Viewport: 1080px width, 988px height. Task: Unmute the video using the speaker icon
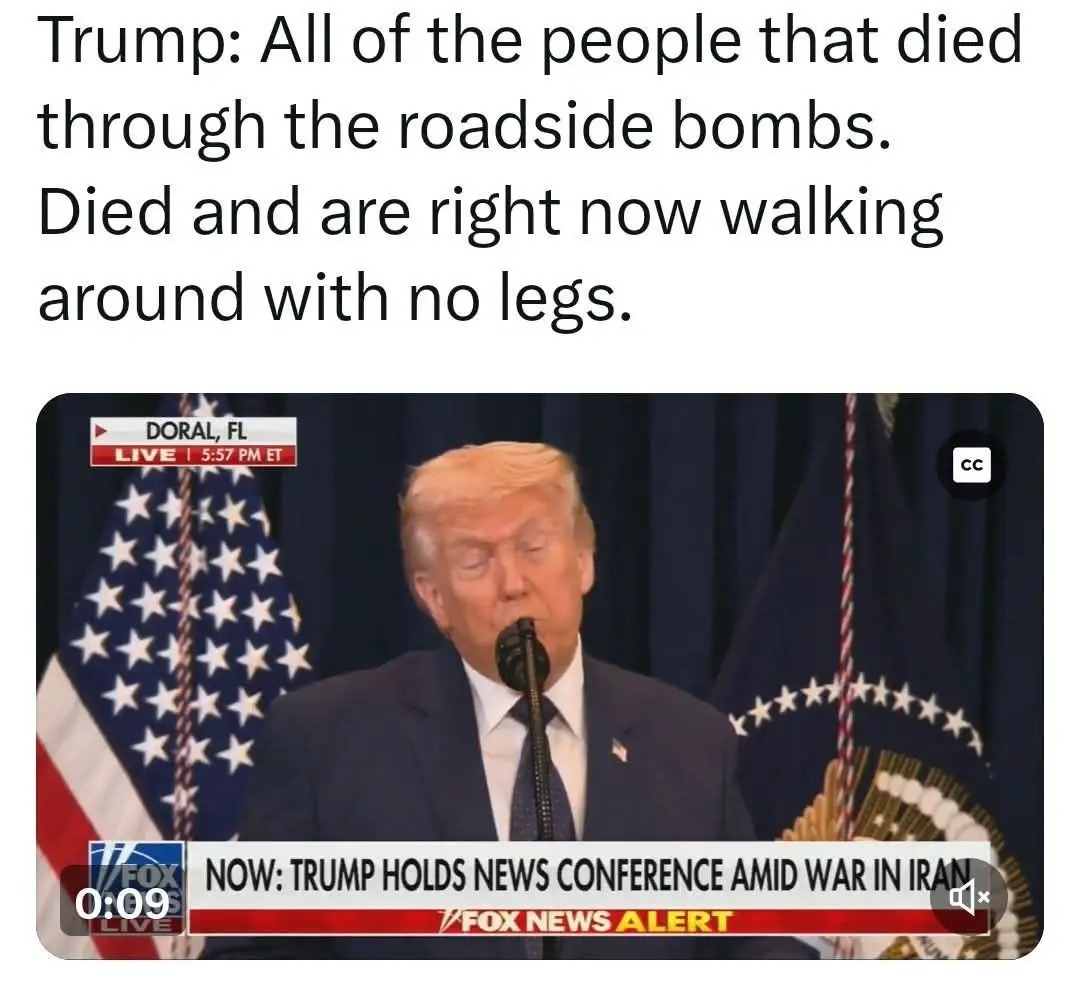pos(970,898)
